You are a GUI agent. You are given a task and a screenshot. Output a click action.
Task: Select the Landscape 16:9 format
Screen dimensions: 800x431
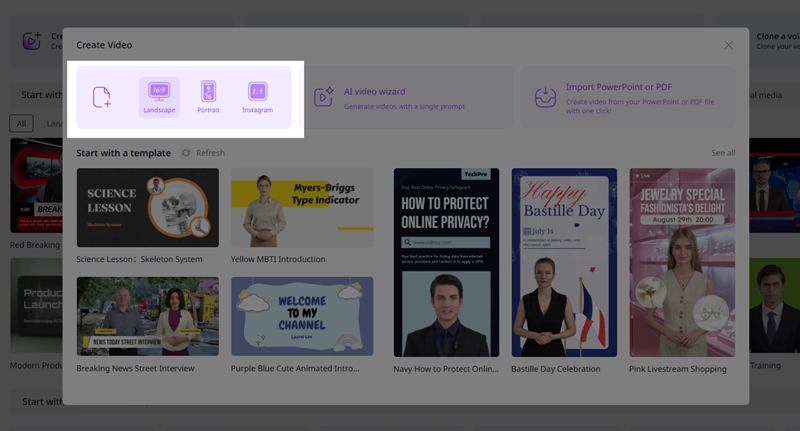coord(159,97)
